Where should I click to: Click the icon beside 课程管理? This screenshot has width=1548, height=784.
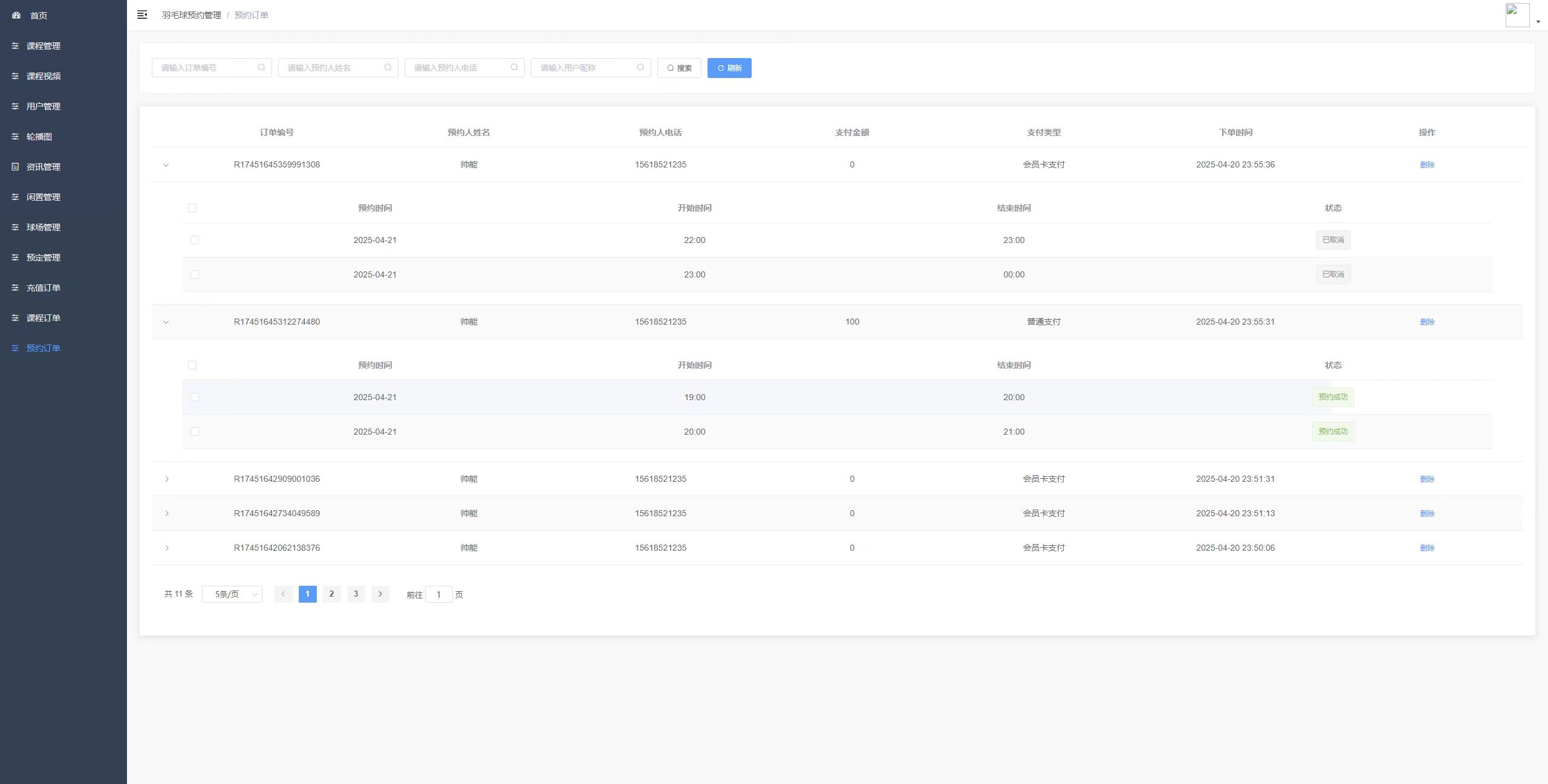point(15,45)
